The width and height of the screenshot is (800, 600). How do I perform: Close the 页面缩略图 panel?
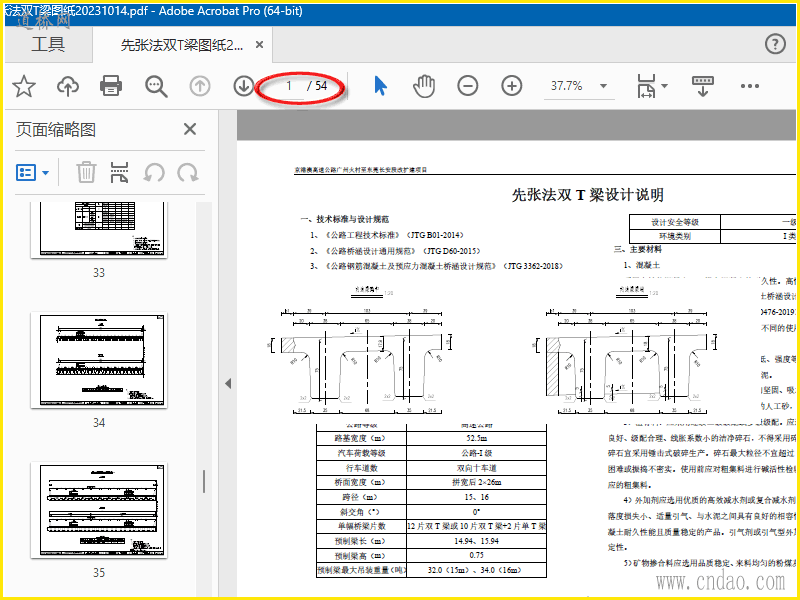pos(190,129)
